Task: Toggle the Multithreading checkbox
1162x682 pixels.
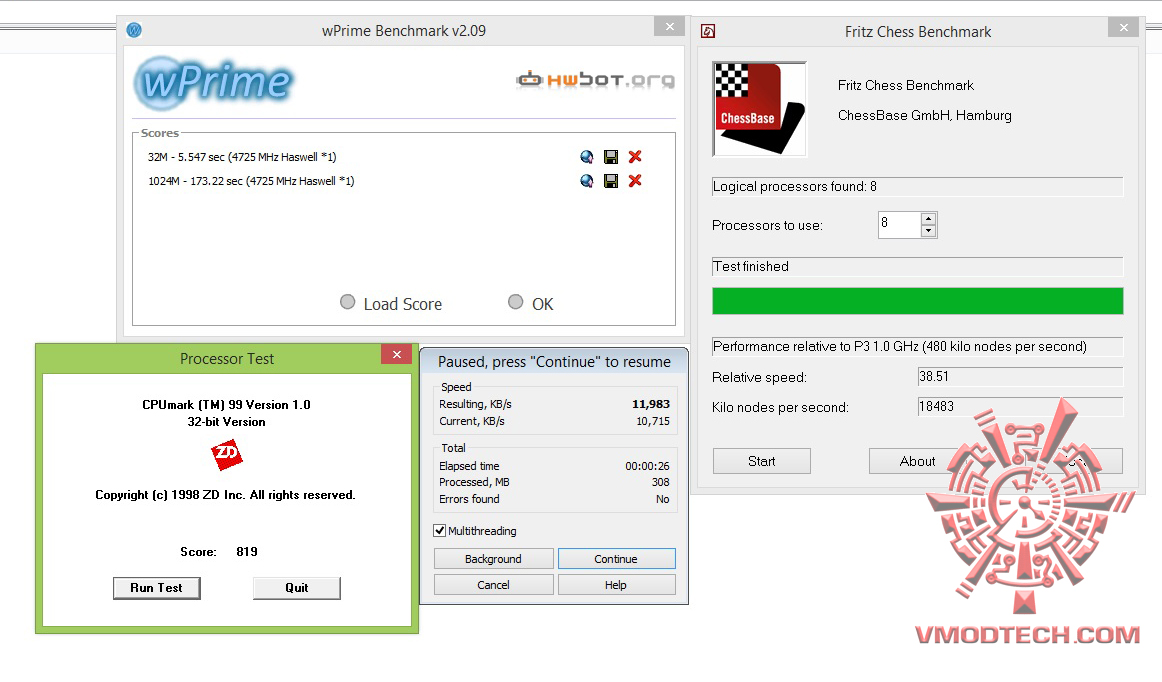Action: tap(439, 531)
